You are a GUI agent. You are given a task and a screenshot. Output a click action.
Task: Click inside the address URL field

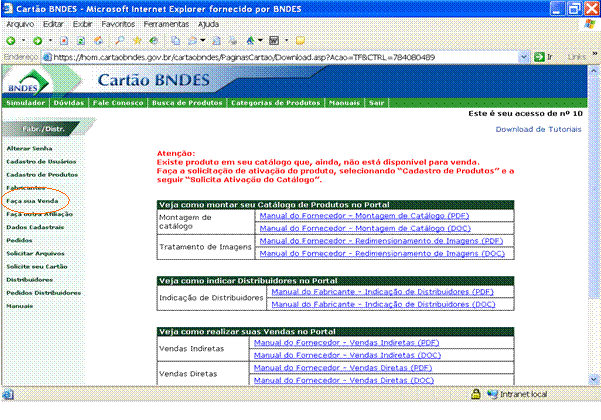pyautogui.click(x=280, y=57)
